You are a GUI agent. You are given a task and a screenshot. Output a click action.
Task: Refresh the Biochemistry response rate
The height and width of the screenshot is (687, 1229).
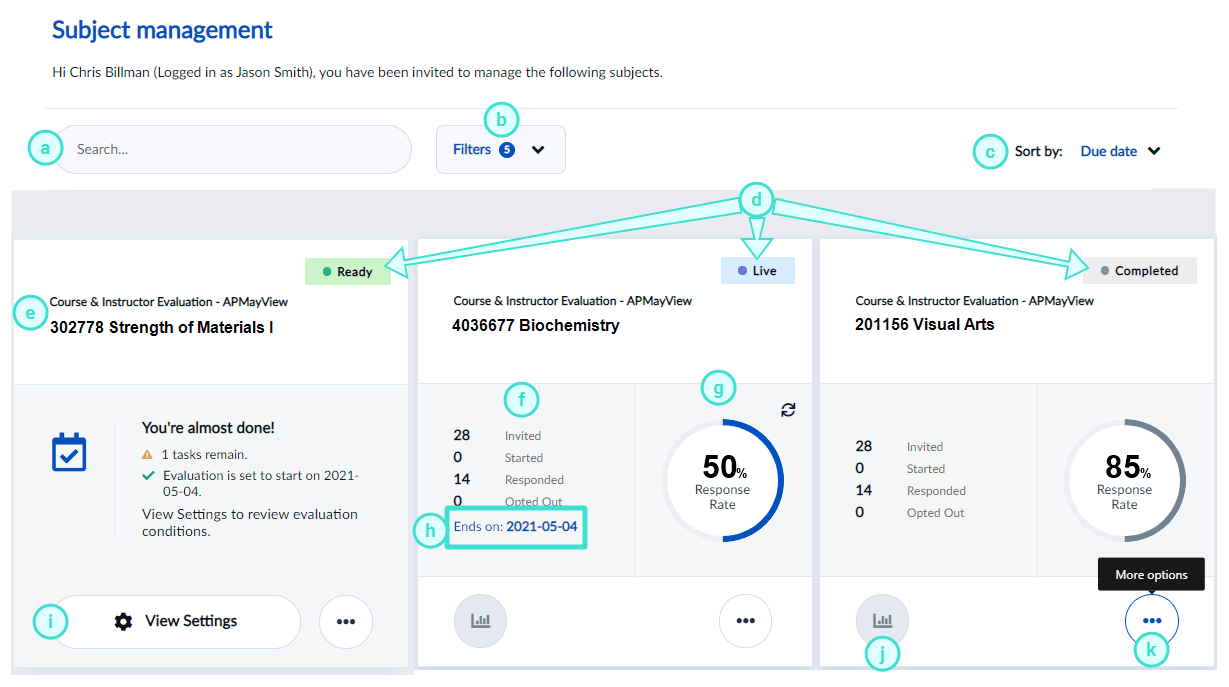(788, 409)
